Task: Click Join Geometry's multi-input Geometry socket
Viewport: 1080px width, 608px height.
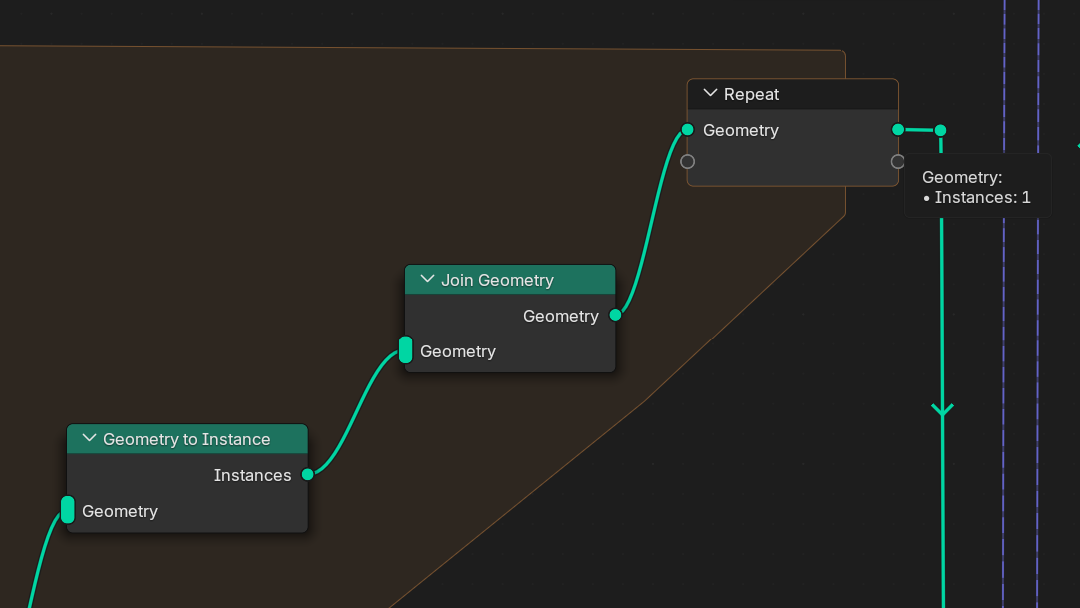Action: tap(406, 350)
